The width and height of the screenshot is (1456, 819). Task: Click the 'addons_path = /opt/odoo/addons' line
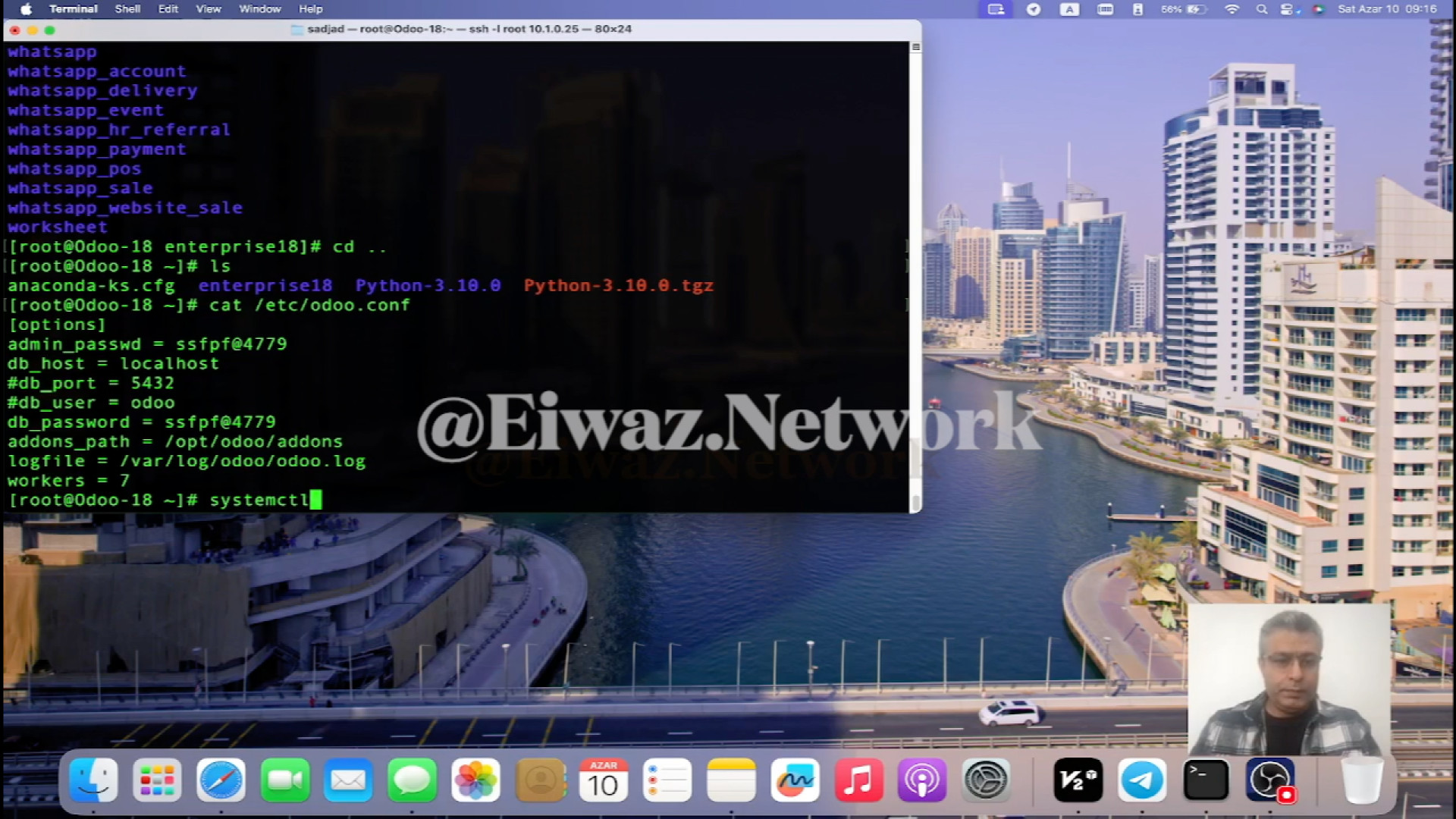tap(175, 442)
